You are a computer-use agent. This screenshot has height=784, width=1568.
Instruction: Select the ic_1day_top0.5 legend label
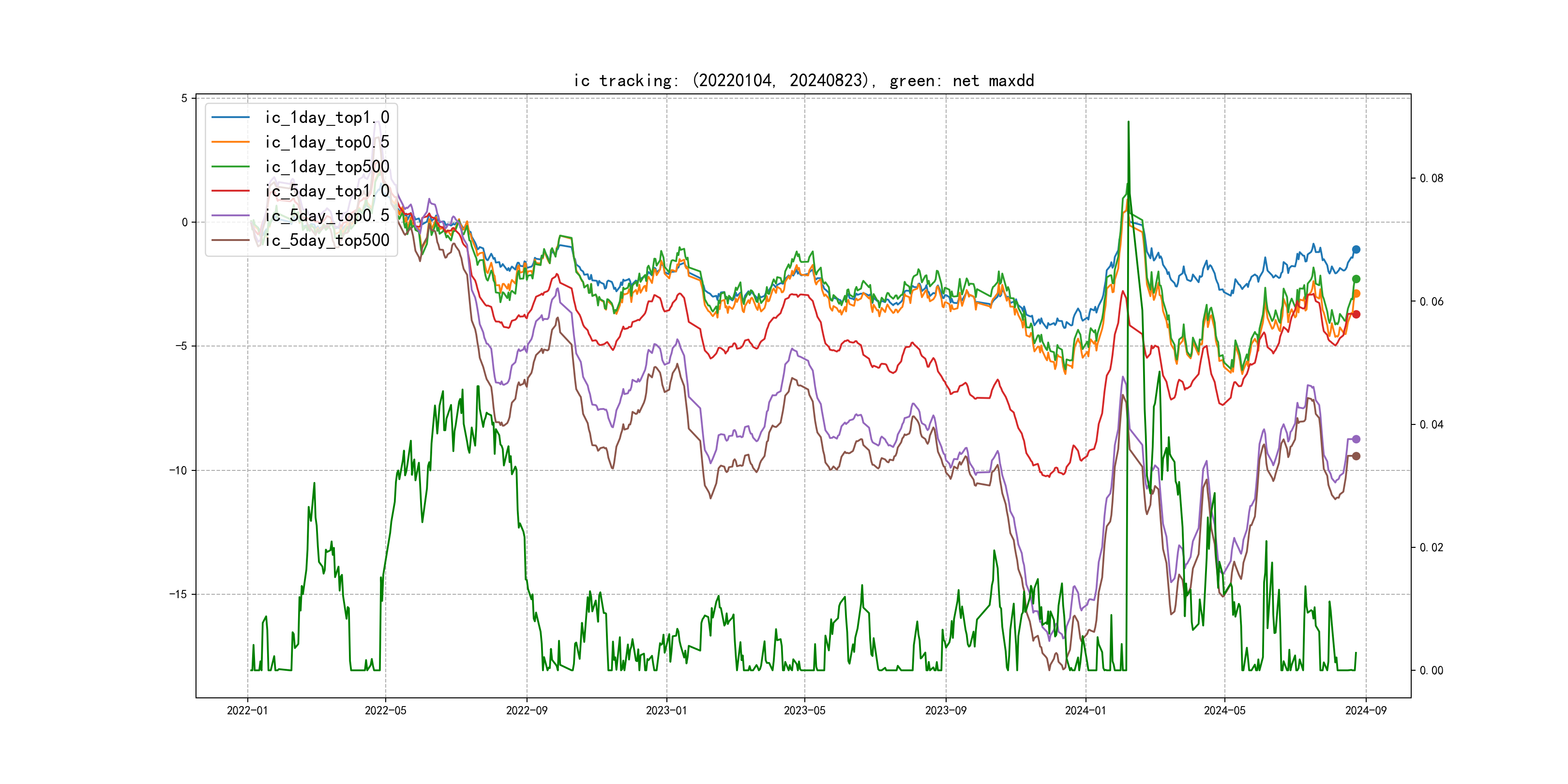tap(327, 142)
